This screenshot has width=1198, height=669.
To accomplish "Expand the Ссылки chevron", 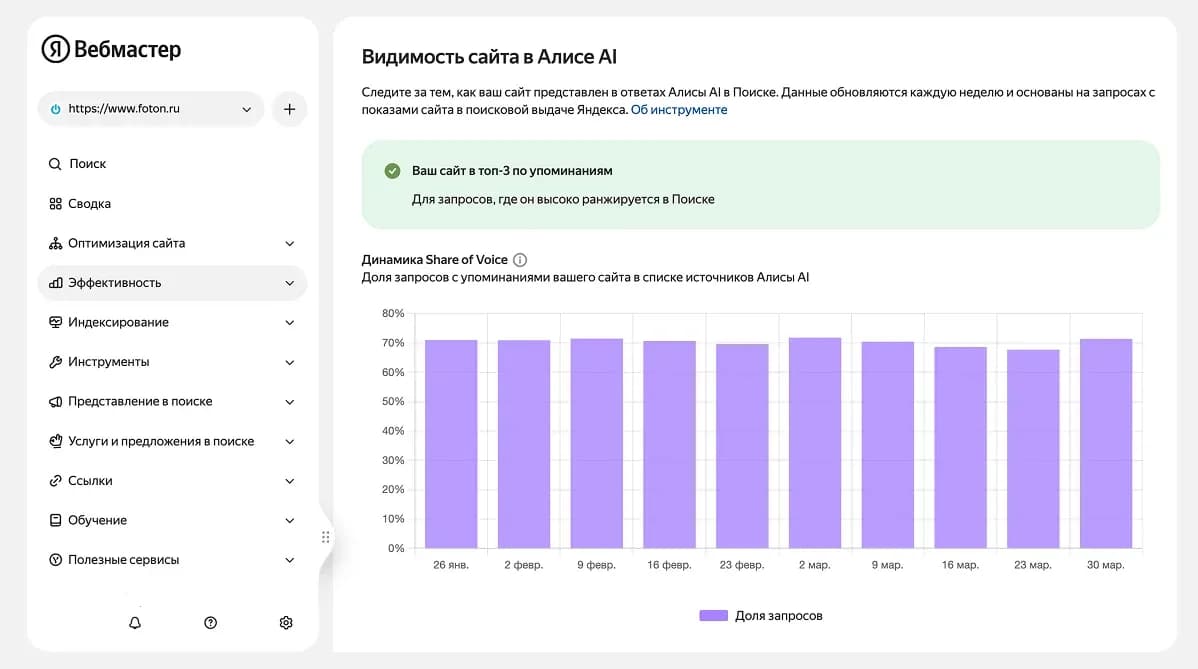I will click(x=290, y=481).
